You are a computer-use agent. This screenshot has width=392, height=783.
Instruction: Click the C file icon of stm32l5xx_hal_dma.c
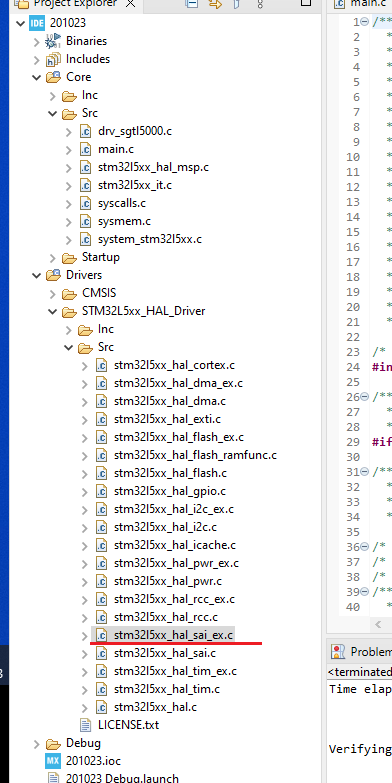tap(101, 401)
